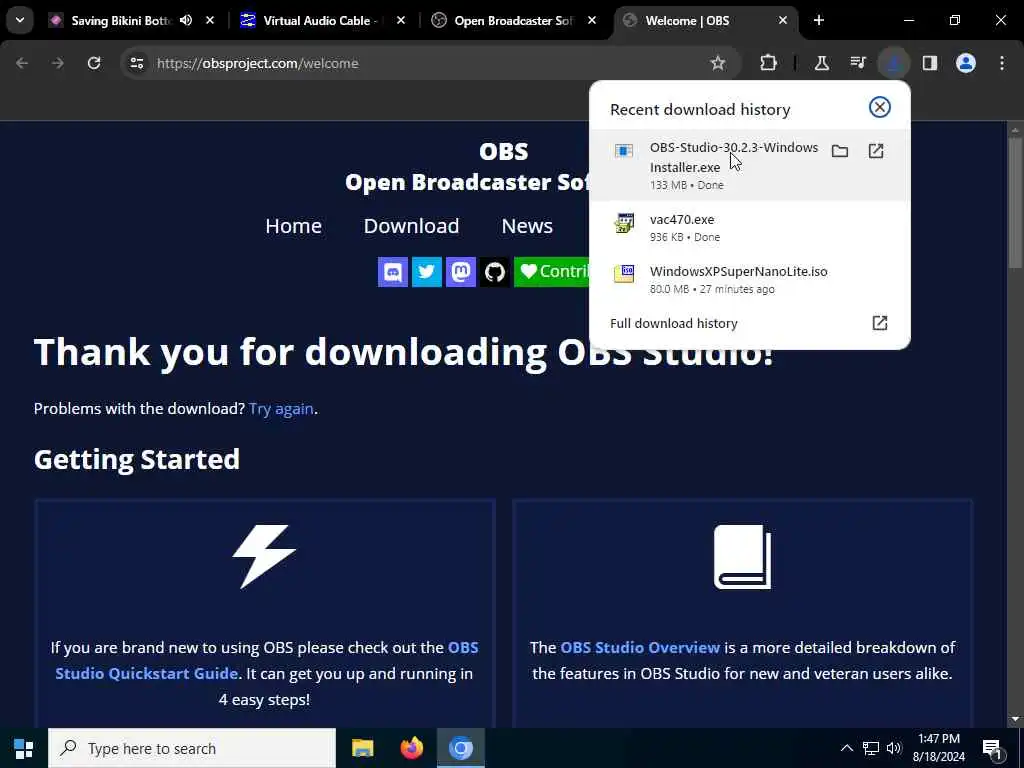Open the OBS Studio Overview link
This screenshot has width=1024, height=768.
(640, 648)
